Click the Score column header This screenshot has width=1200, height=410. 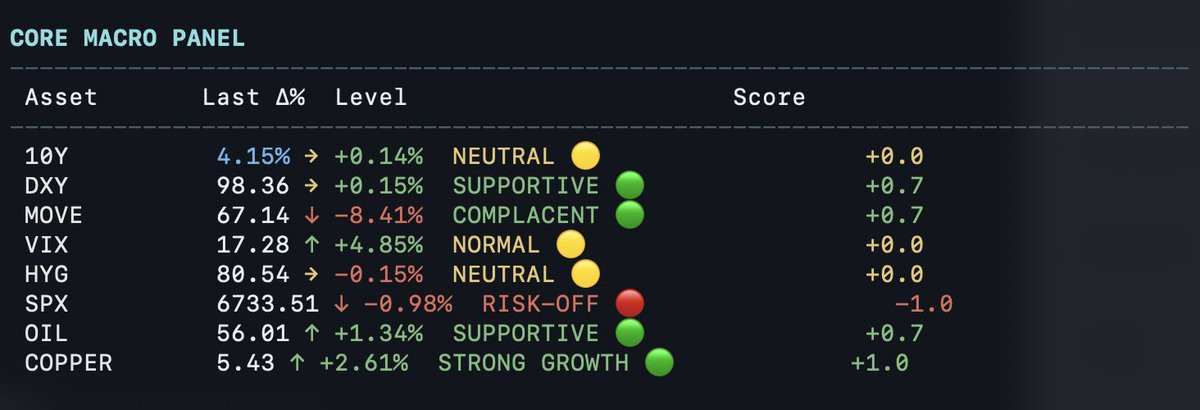[769, 97]
